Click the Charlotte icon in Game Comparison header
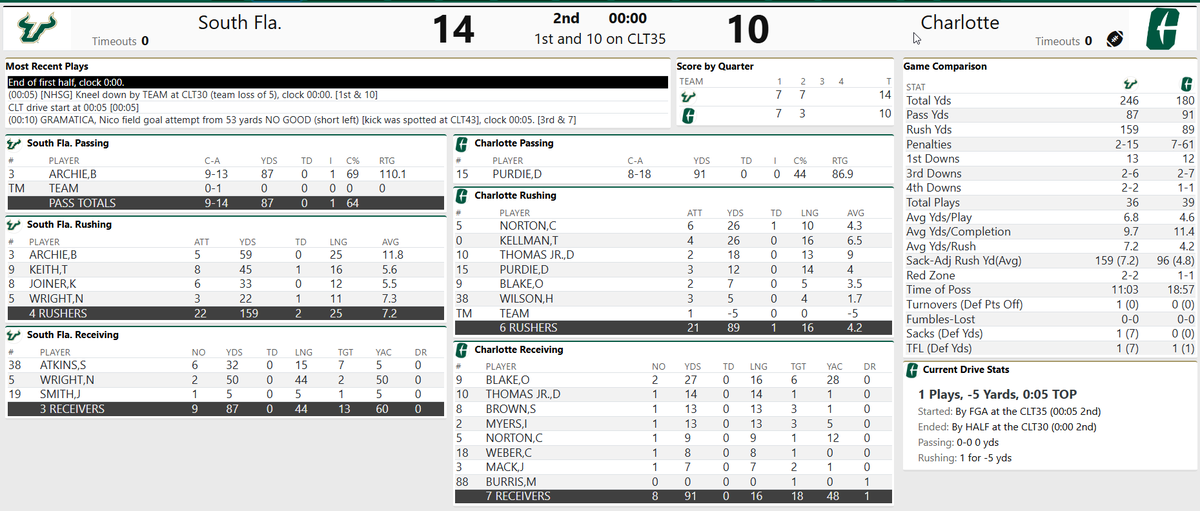This screenshot has height=511, width=1200. pyautogui.click(x=1184, y=86)
